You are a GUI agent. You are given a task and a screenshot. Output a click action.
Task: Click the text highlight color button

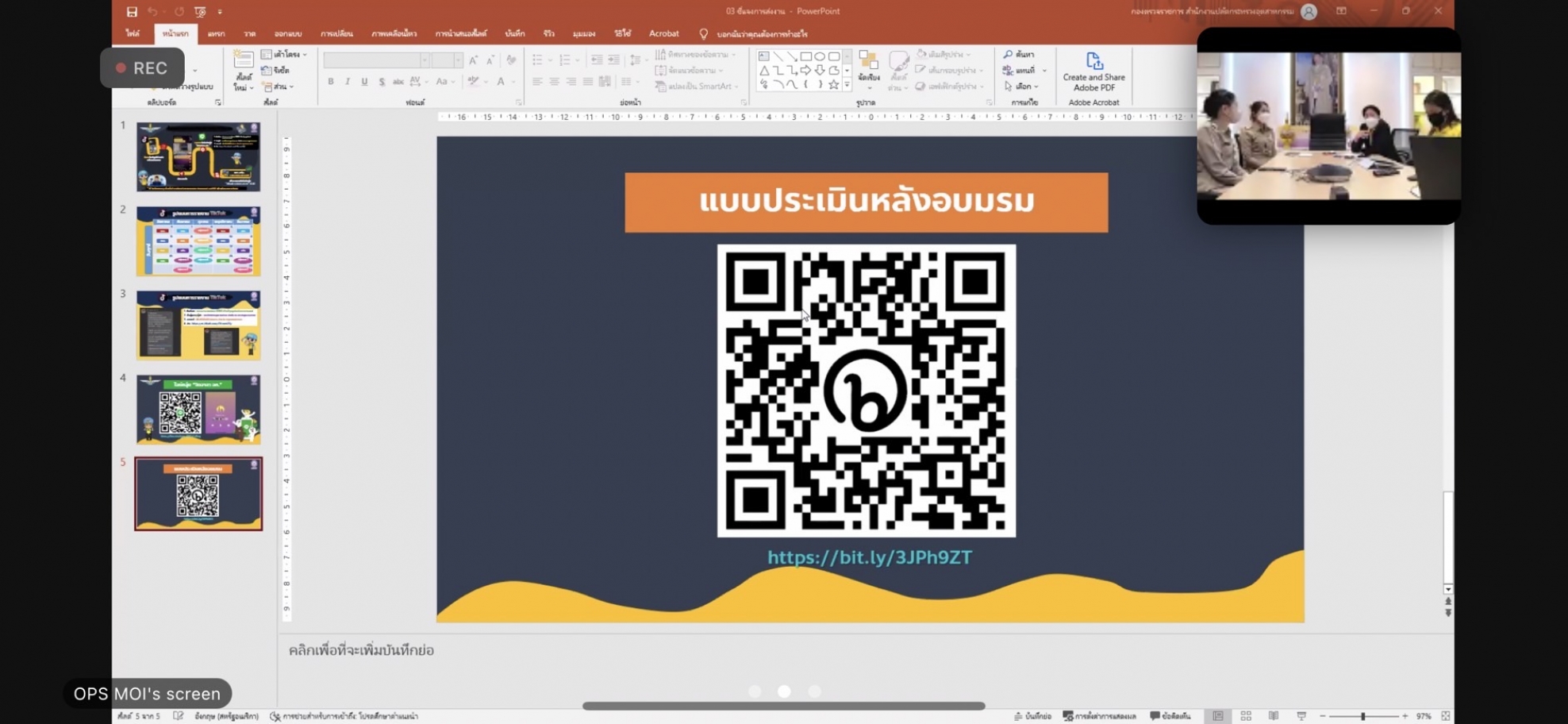[x=474, y=82]
